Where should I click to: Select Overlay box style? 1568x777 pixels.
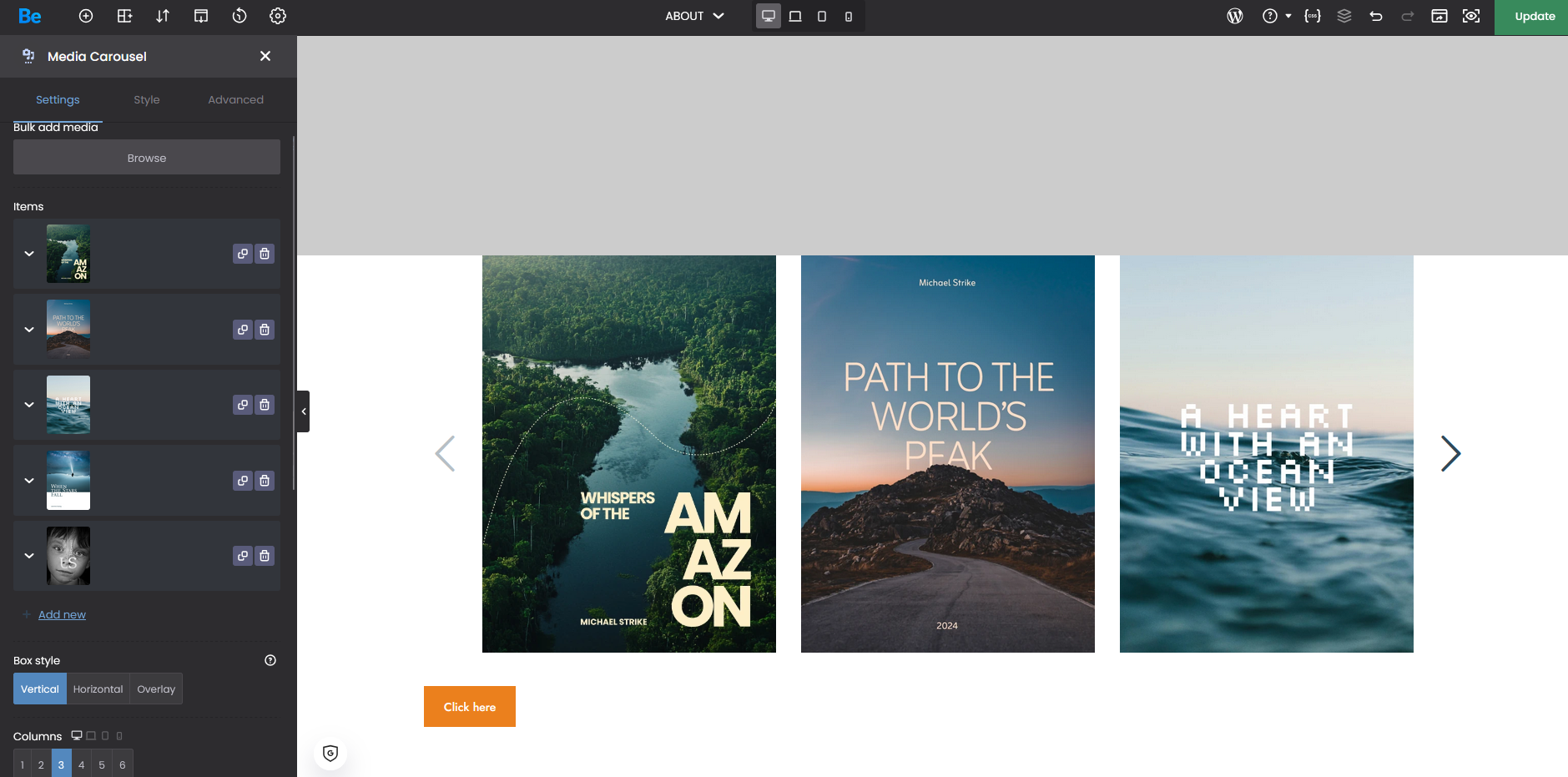156,689
